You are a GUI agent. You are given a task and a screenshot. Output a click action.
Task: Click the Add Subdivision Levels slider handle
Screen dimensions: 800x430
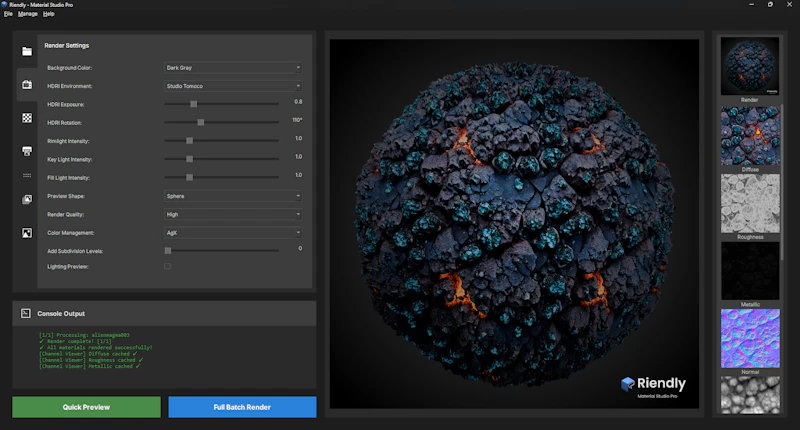click(168, 250)
